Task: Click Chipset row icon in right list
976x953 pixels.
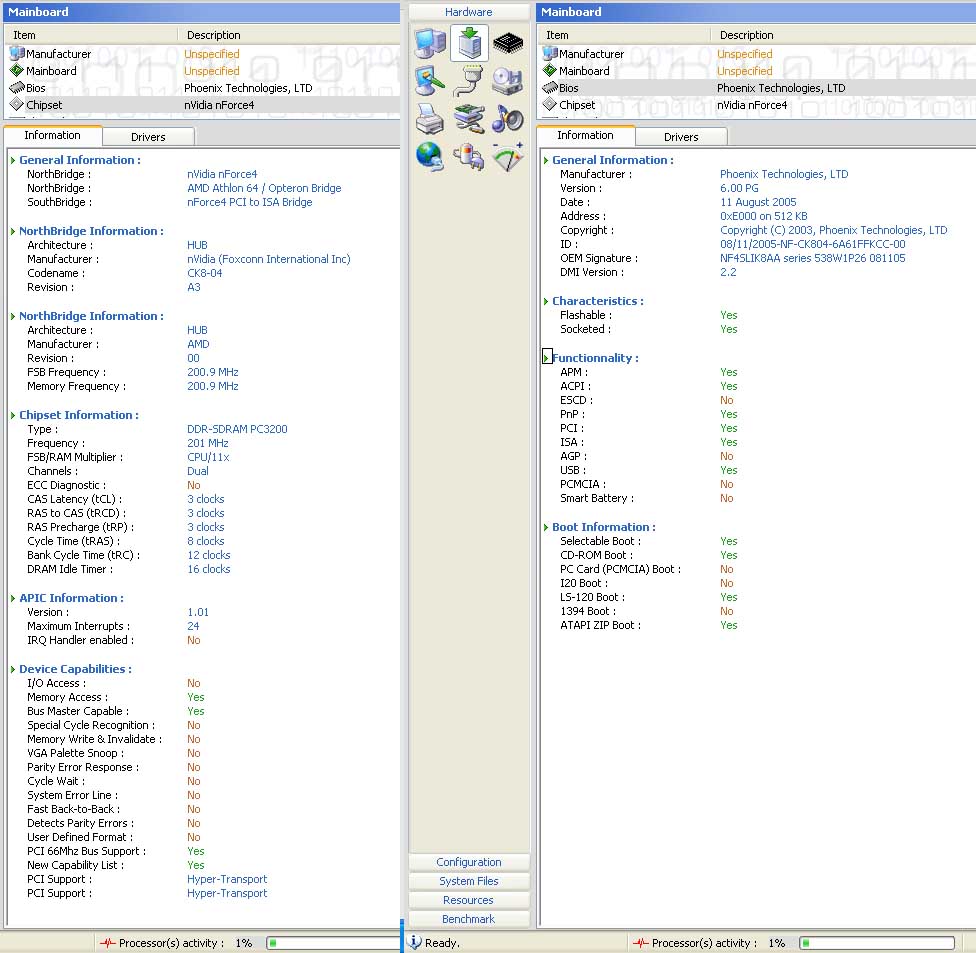Action: point(550,105)
